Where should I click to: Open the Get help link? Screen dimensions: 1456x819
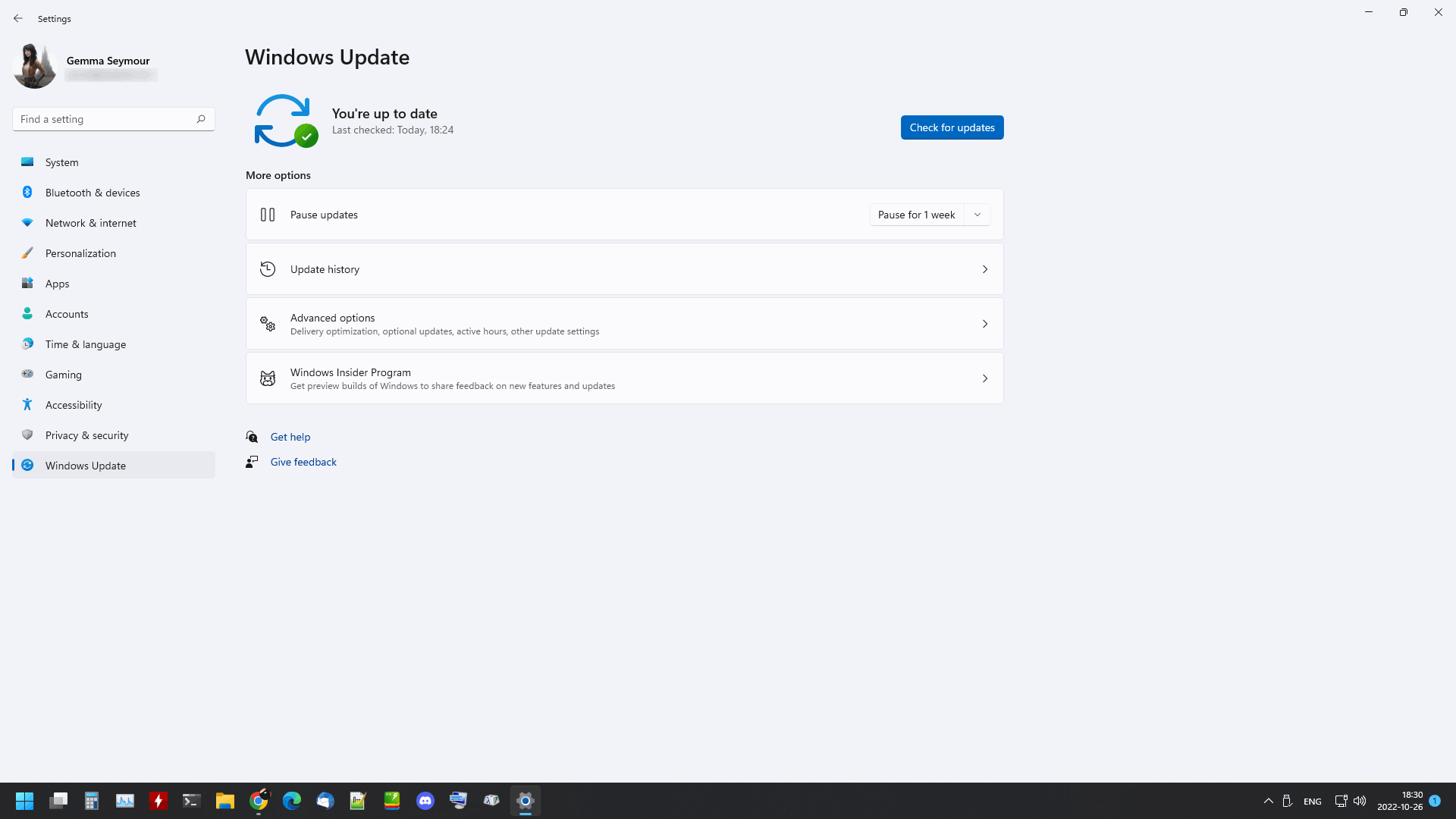pos(290,437)
